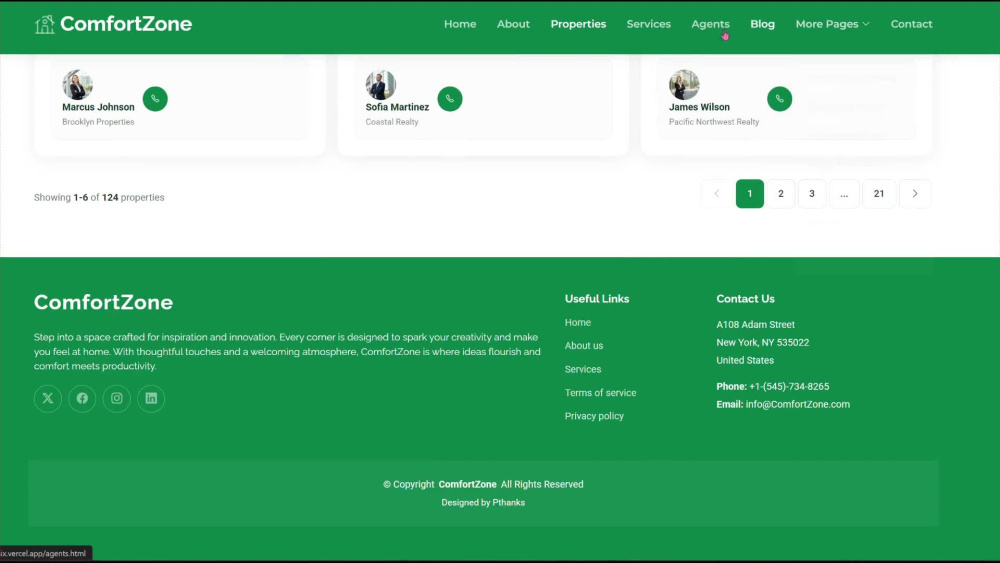Call Sofia Martinez via phone icon
This screenshot has width=1000, height=563.
pyautogui.click(x=450, y=99)
